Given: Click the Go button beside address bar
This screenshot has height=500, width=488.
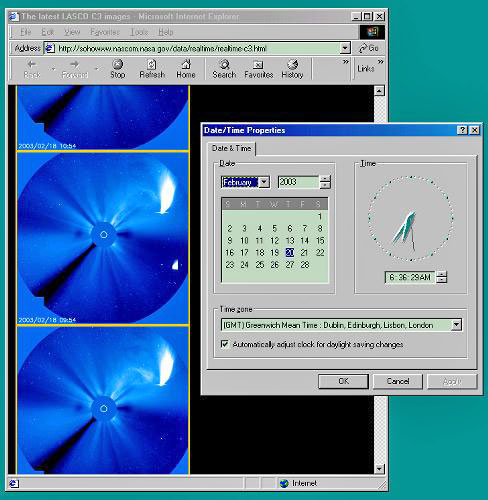Looking at the screenshot, I should [369, 48].
